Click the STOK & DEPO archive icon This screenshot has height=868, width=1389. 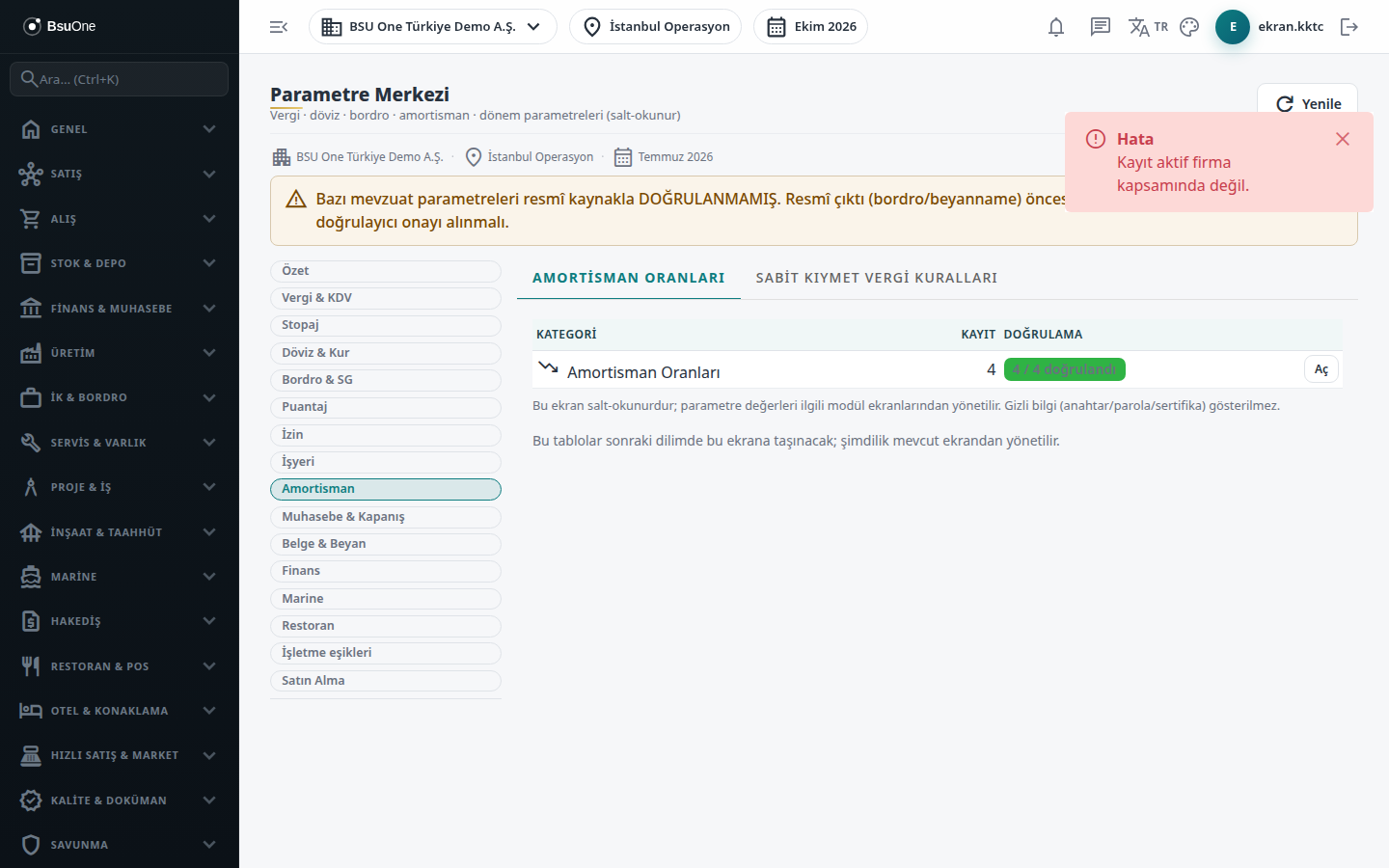(31, 263)
